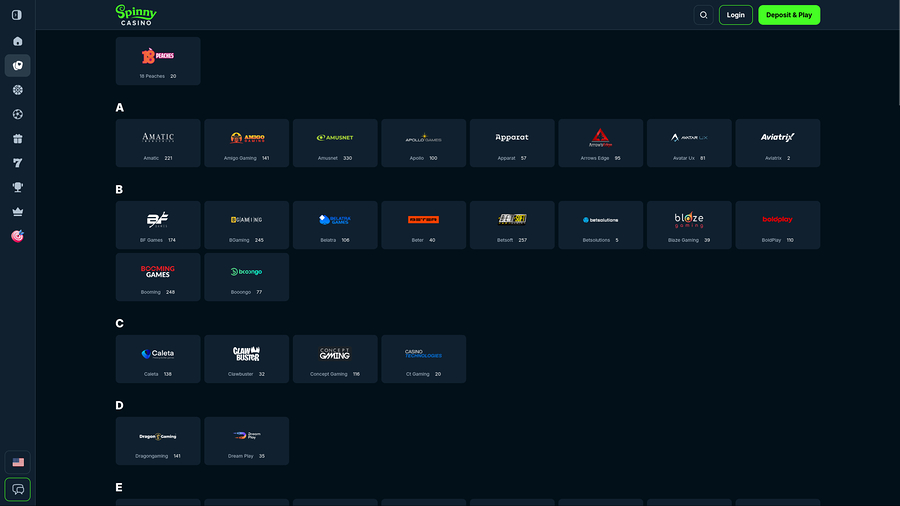This screenshot has height=506, width=900.
Task: Open the Betsolutions provider card
Action: coord(600,225)
